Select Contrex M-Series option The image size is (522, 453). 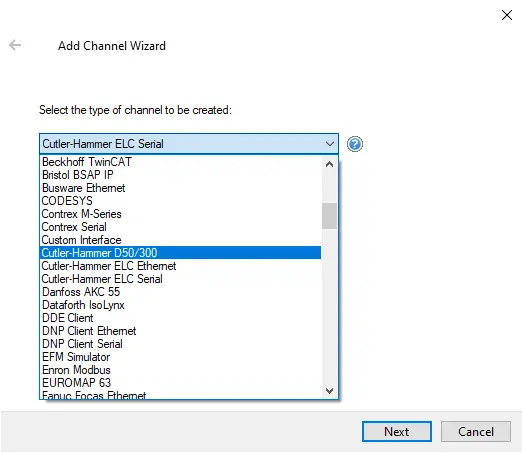180,214
